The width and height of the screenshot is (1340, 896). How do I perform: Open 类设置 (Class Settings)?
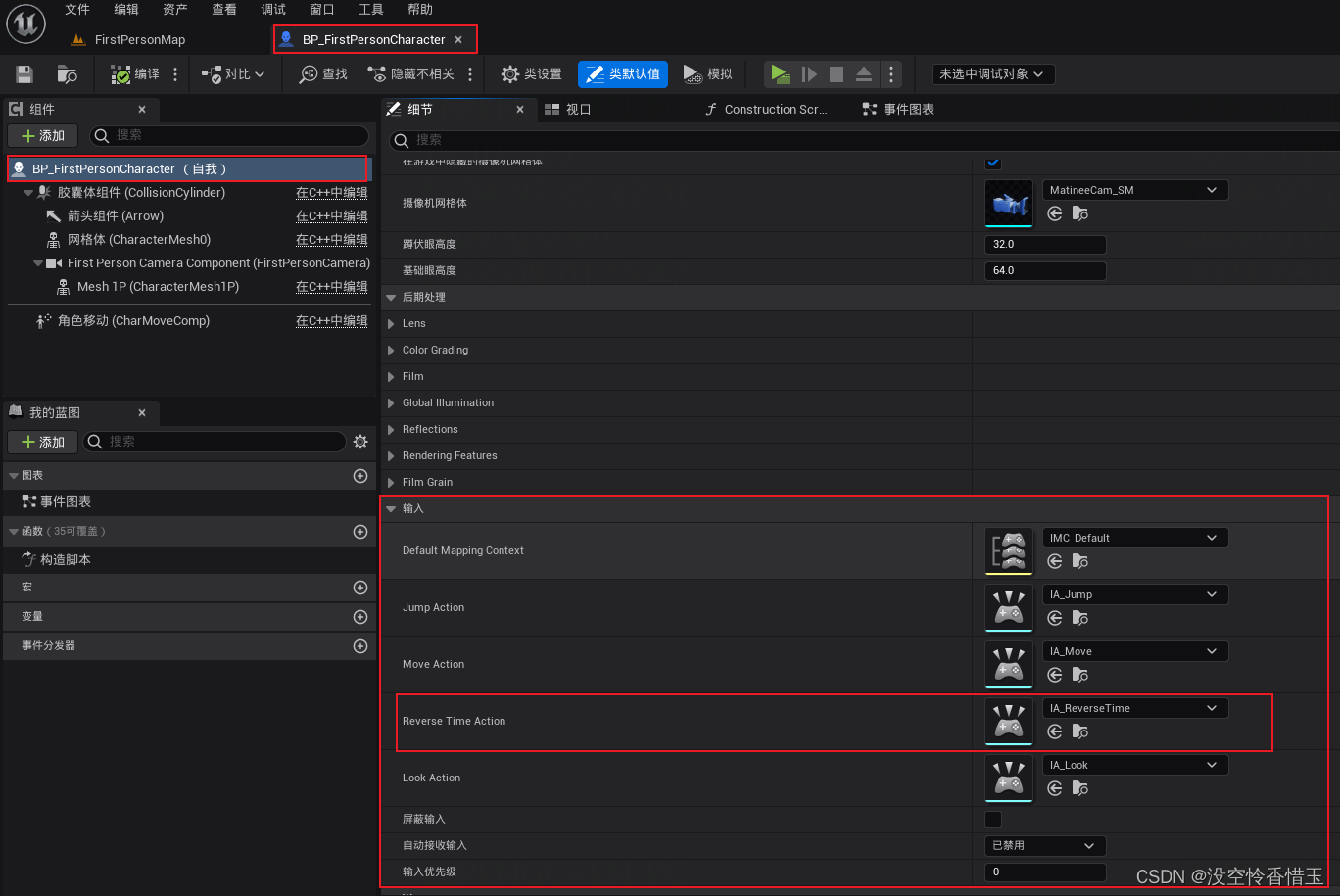click(529, 73)
